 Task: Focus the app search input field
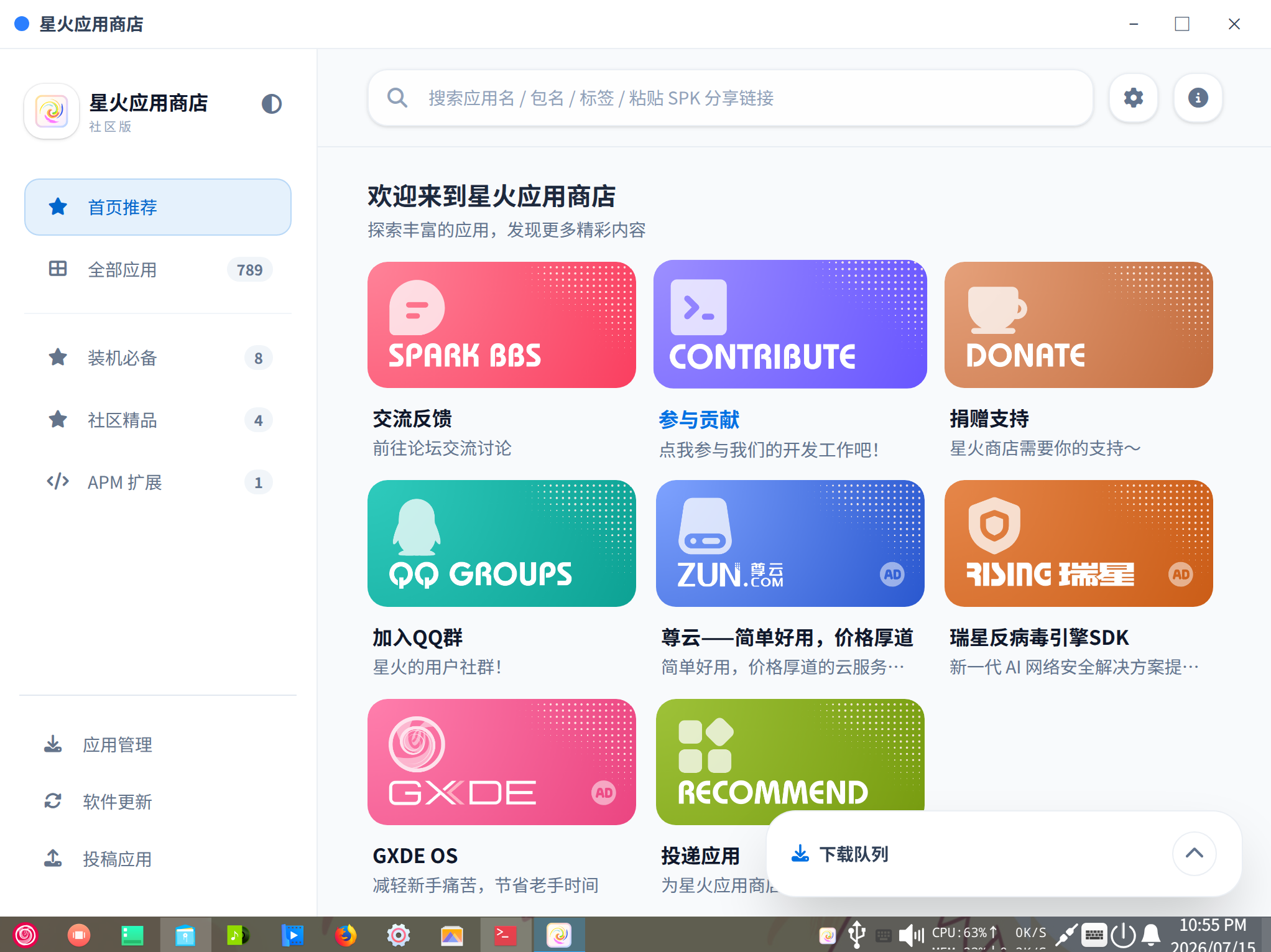click(x=730, y=98)
